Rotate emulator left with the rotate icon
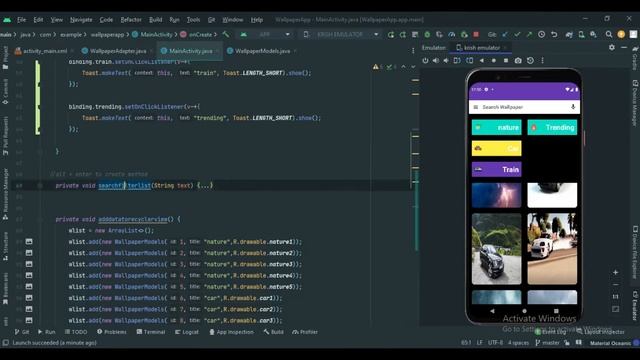This screenshot has height=360, width=640. pyautogui.click(x=457, y=60)
